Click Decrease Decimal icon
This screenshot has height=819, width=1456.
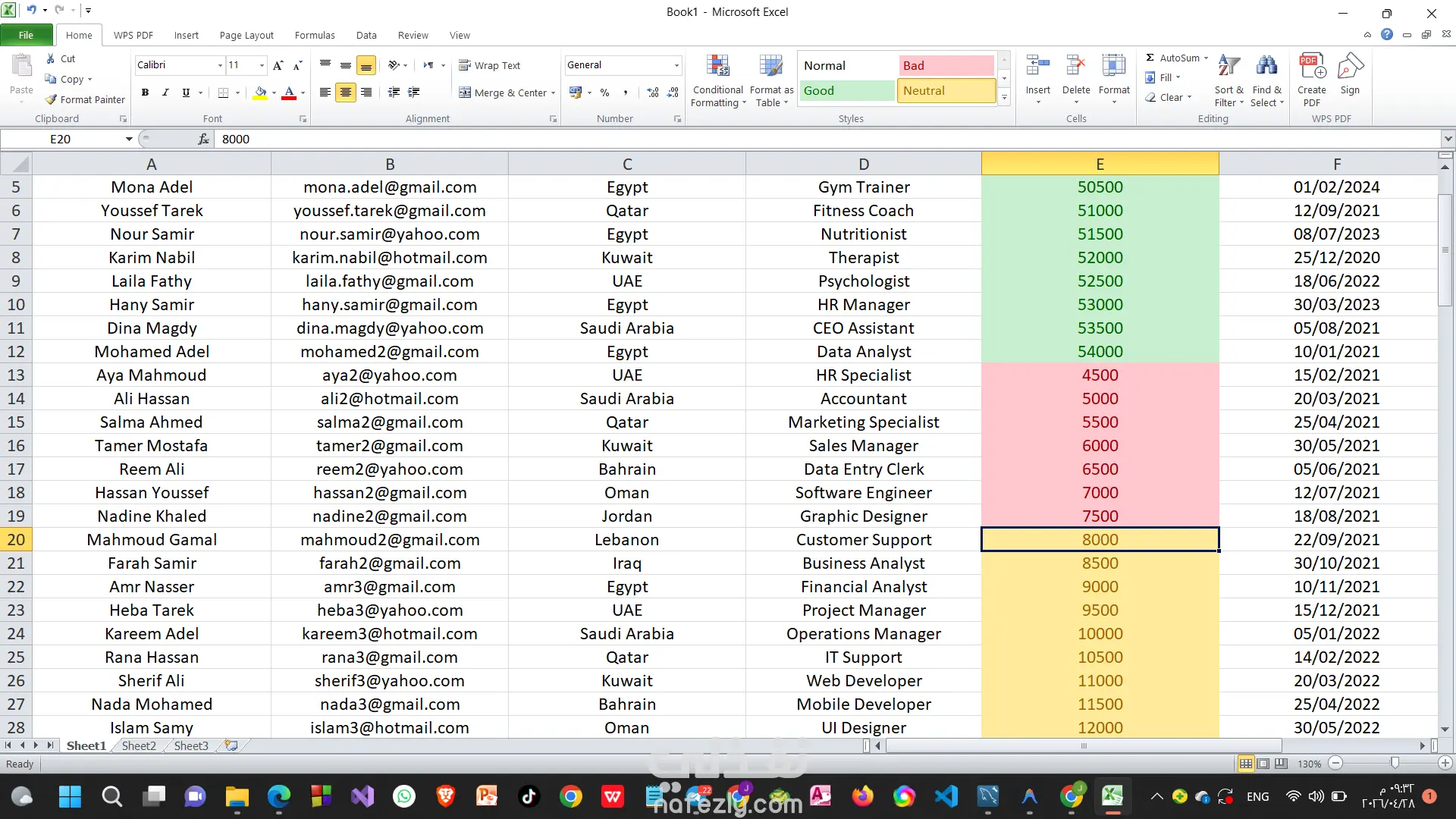click(x=673, y=93)
